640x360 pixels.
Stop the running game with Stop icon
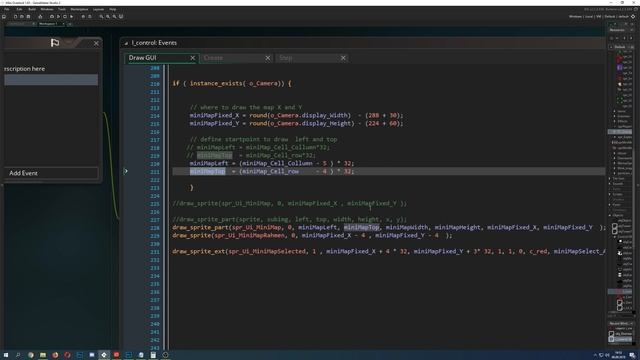point(64,17)
